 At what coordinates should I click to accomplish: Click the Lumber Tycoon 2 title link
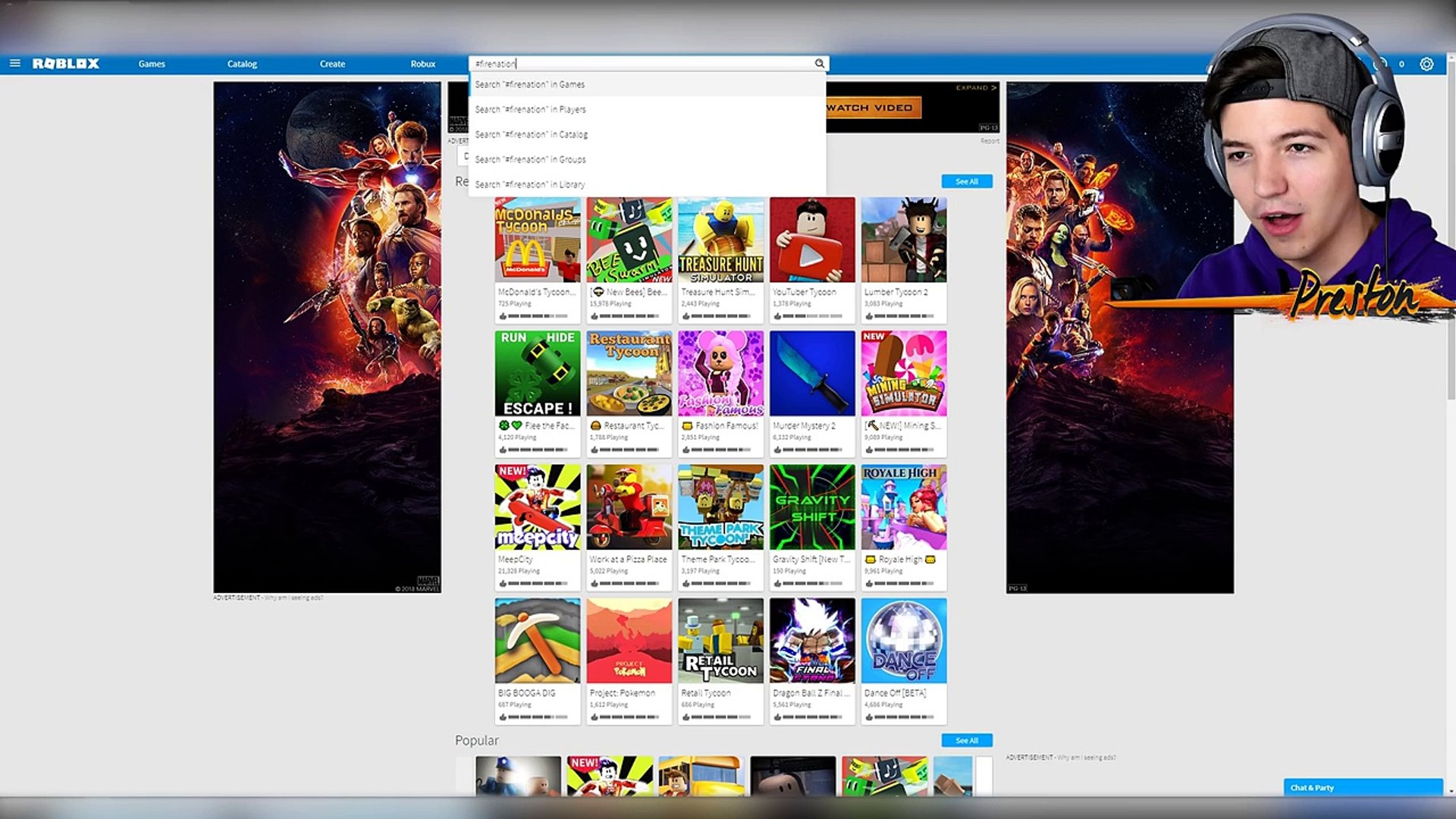896,291
